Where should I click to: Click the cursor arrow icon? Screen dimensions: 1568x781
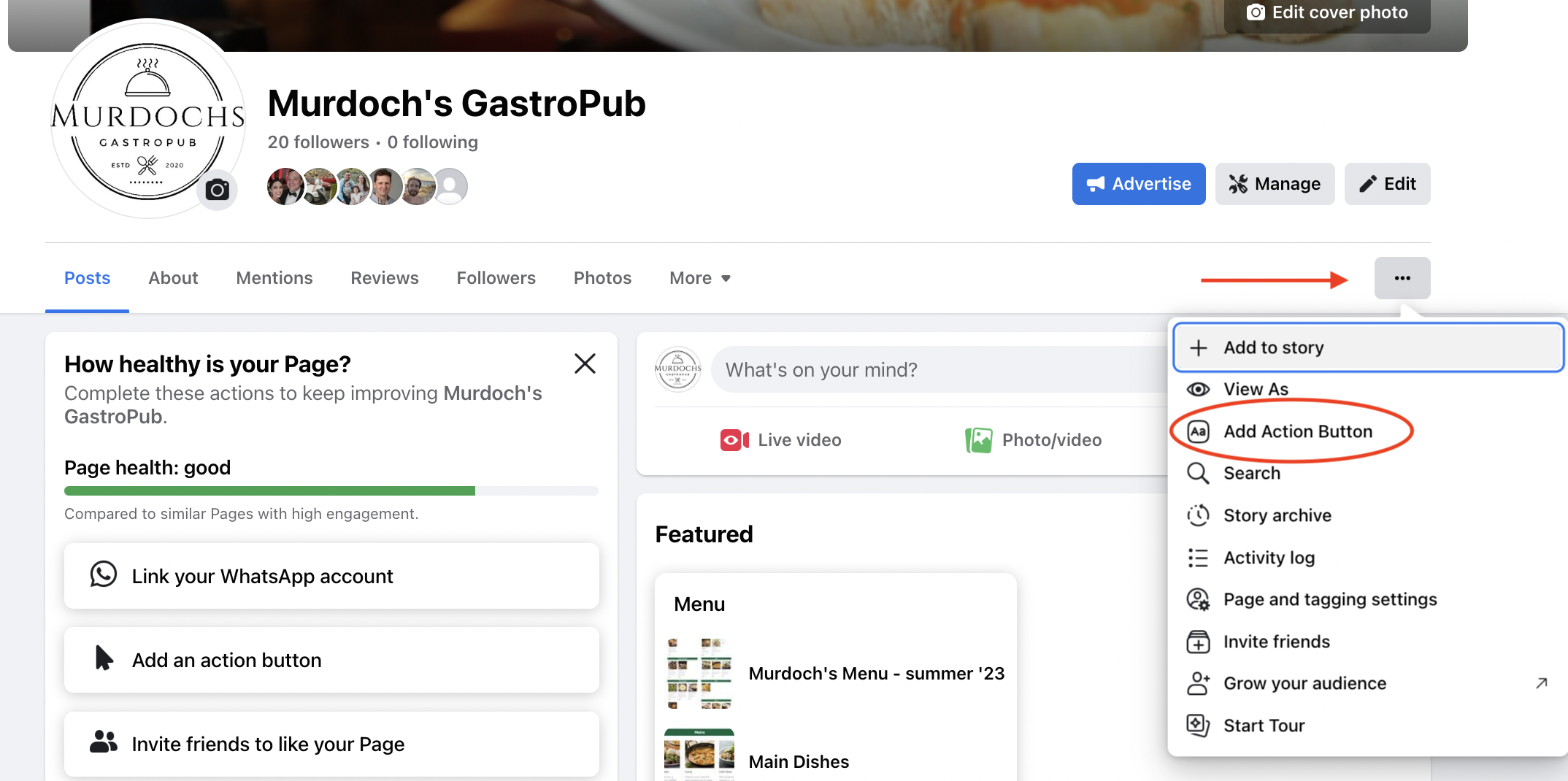coord(104,658)
